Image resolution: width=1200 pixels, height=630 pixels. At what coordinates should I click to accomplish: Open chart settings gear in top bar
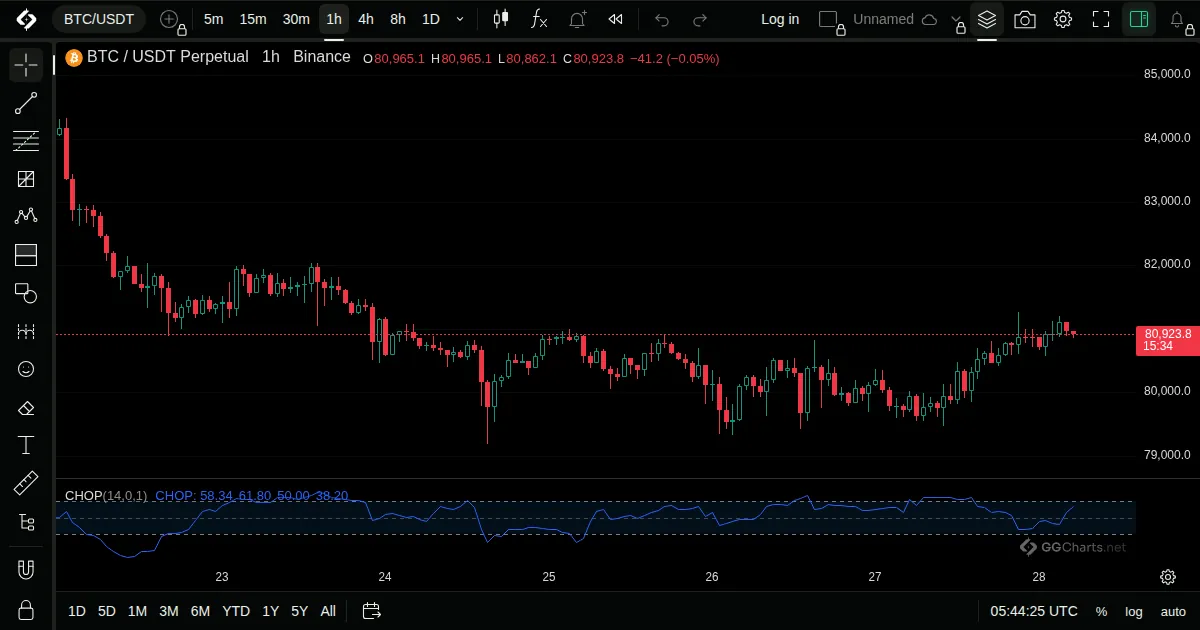point(1063,19)
